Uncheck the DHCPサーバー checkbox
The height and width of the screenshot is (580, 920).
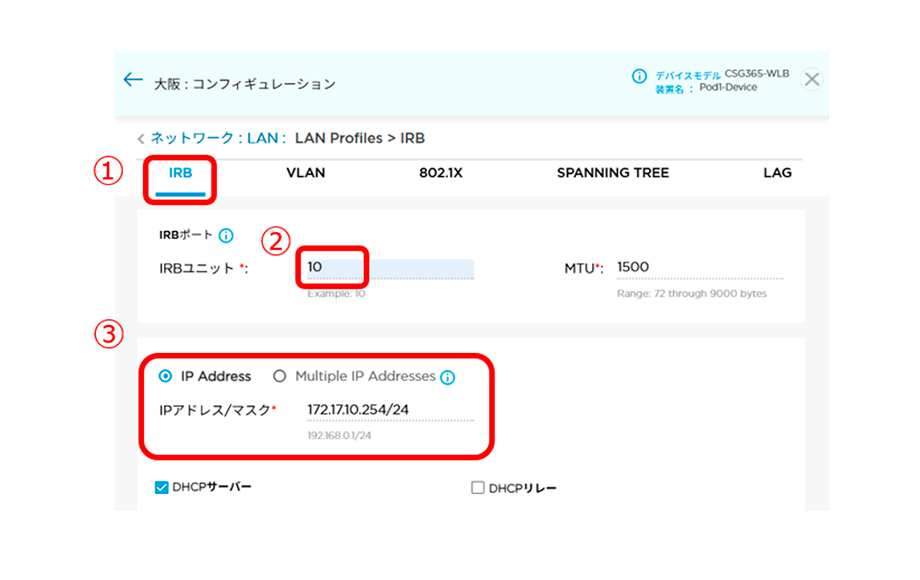[x=161, y=487]
